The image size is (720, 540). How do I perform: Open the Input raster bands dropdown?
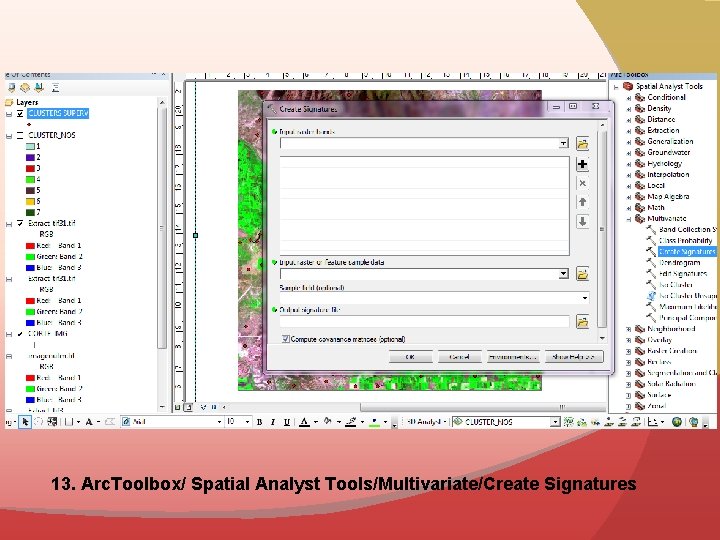[563, 143]
